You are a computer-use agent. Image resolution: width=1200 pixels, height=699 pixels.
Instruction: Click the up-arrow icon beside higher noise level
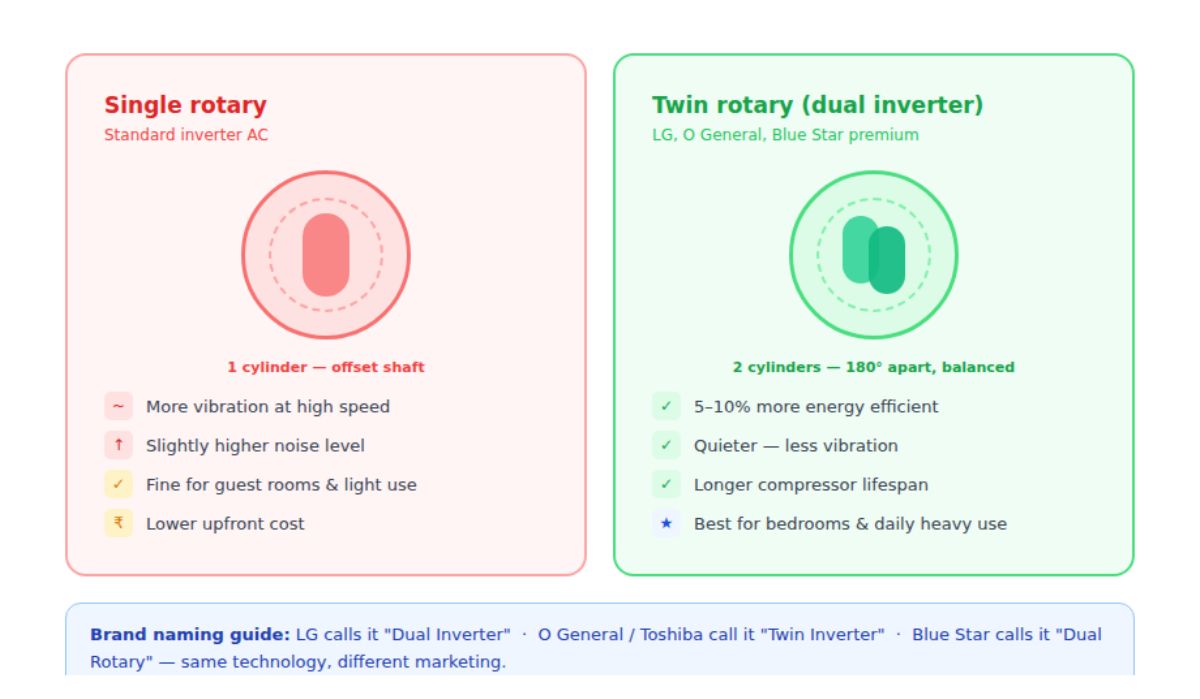pyautogui.click(x=119, y=445)
